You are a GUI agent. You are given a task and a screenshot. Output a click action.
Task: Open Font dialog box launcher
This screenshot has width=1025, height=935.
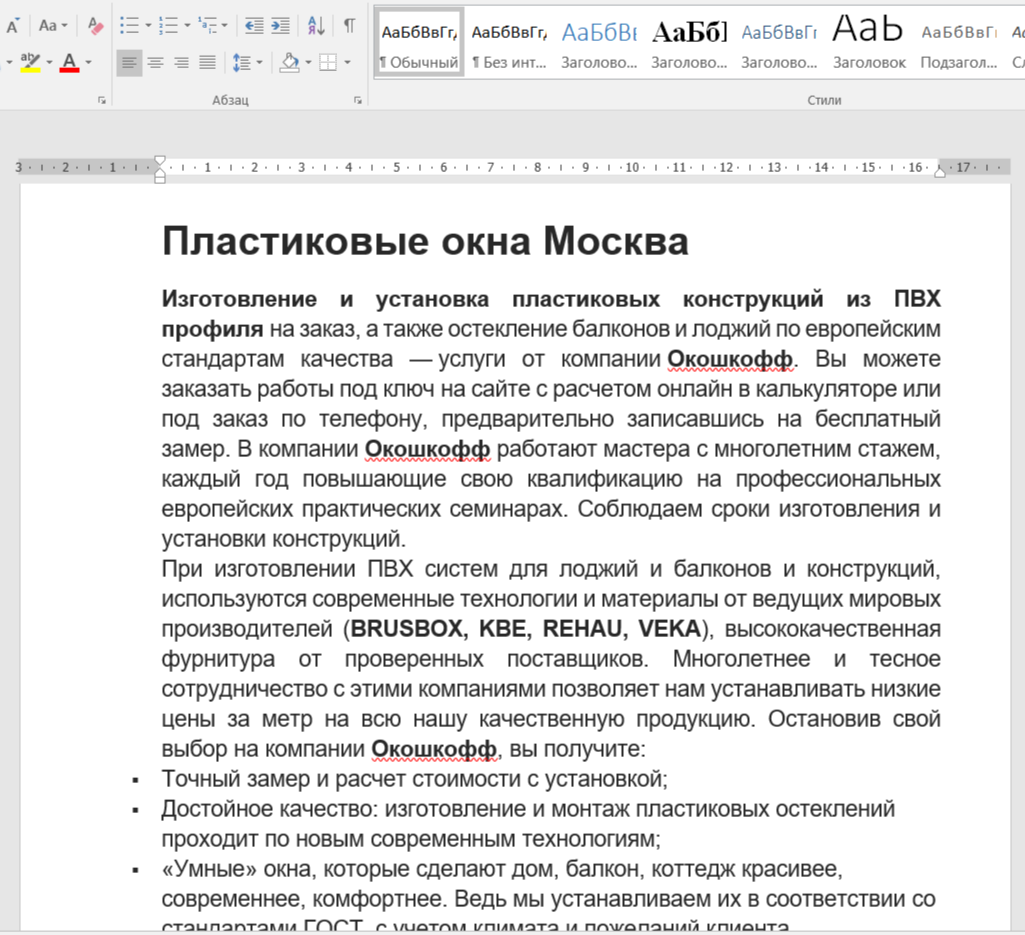point(102,100)
